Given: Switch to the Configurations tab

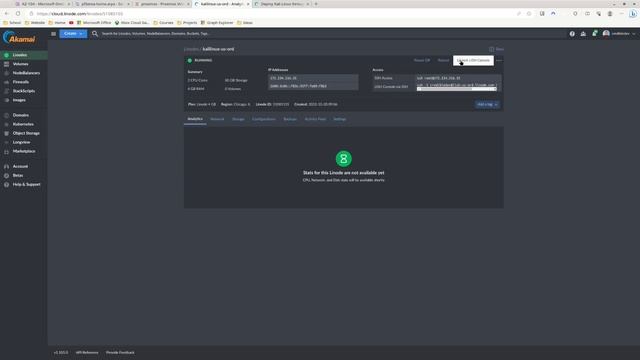Looking at the screenshot, I should tap(264, 119).
